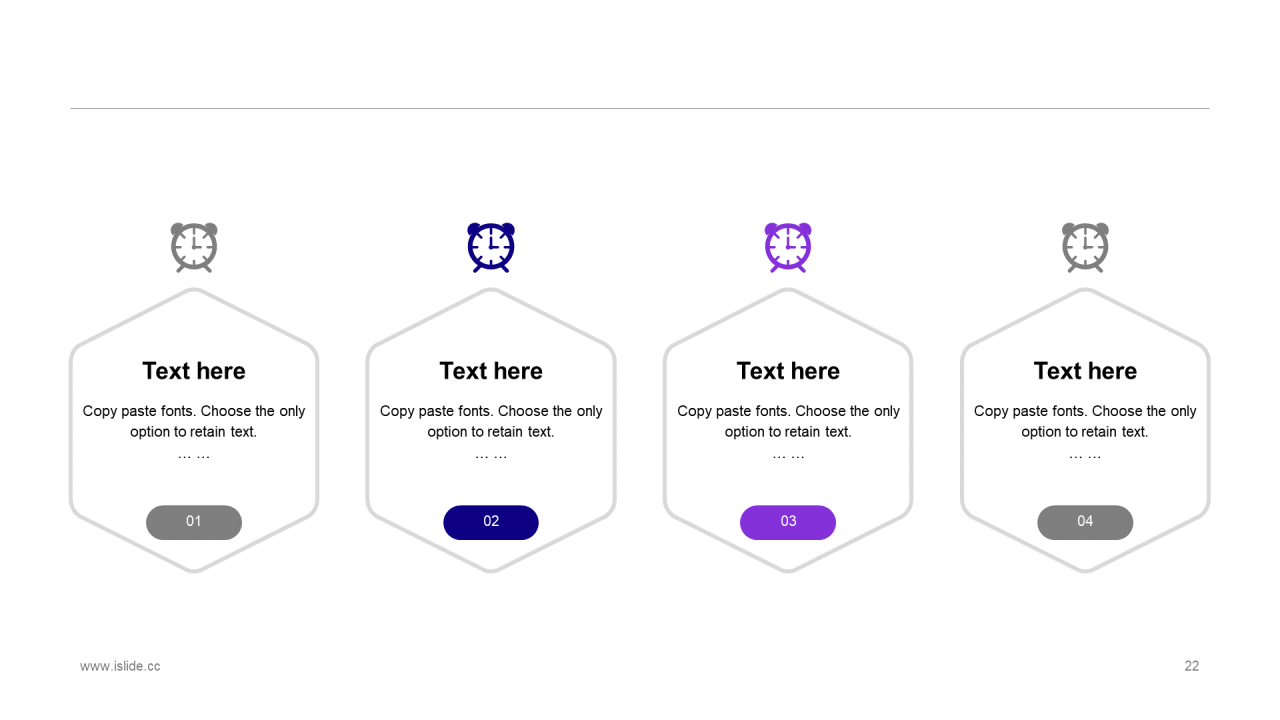Click the gray alarm clock above card 01
Image resolution: width=1280 pixels, height=720 pixels.
click(x=194, y=247)
